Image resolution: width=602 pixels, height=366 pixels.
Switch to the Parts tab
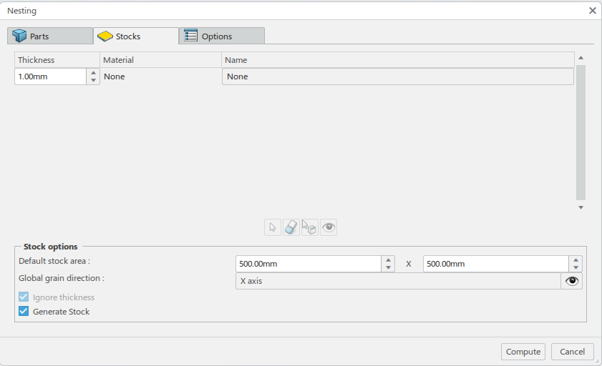click(50, 36)
